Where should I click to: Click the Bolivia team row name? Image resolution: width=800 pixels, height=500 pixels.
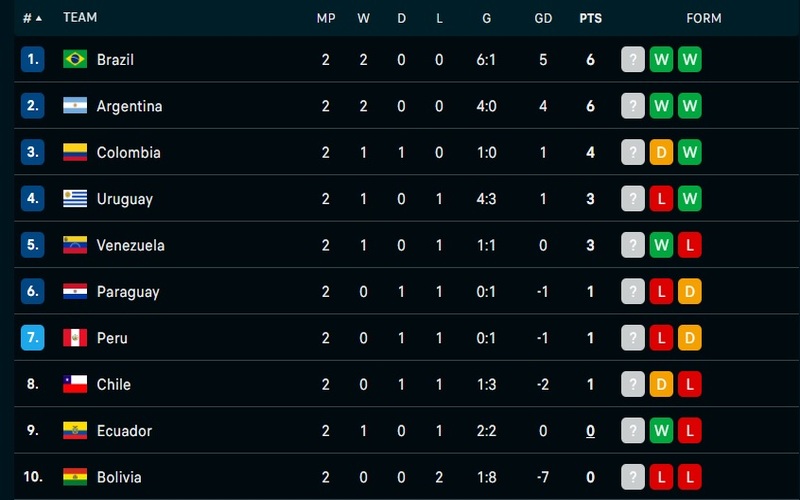[119, 478]
